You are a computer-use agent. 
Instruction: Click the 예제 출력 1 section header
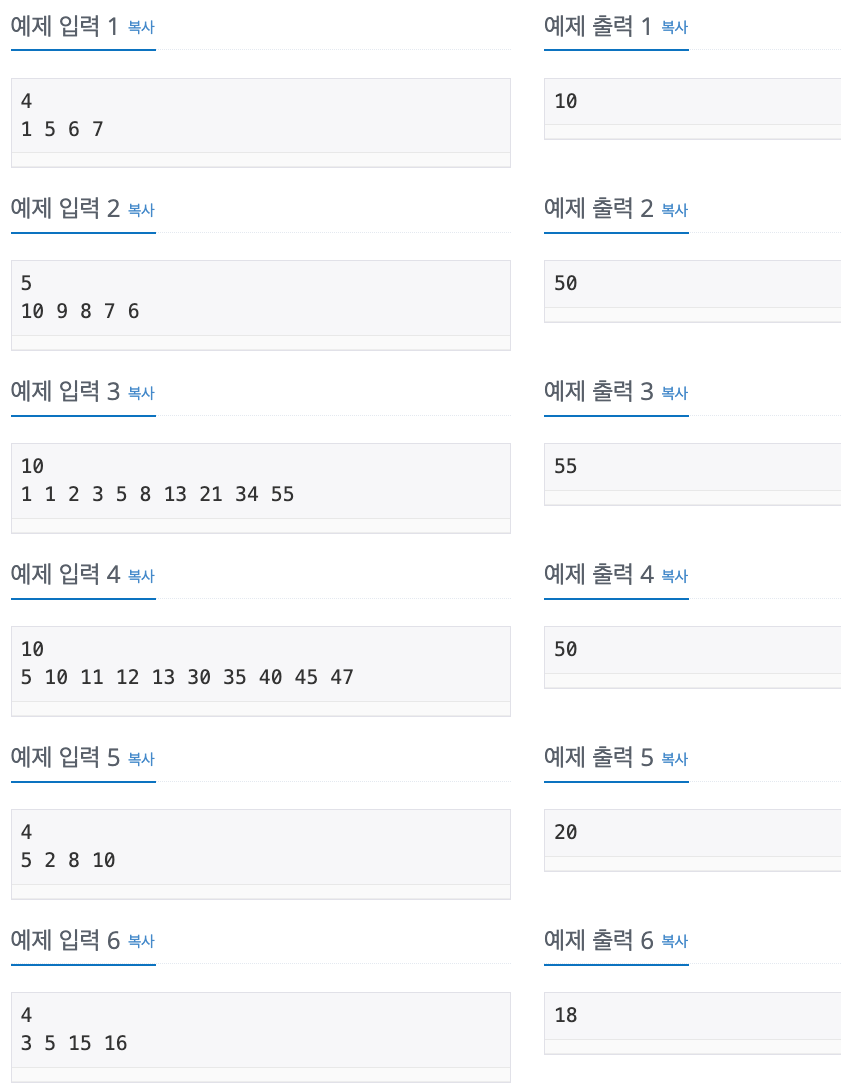pyautogui.click(x=598, y=26)
